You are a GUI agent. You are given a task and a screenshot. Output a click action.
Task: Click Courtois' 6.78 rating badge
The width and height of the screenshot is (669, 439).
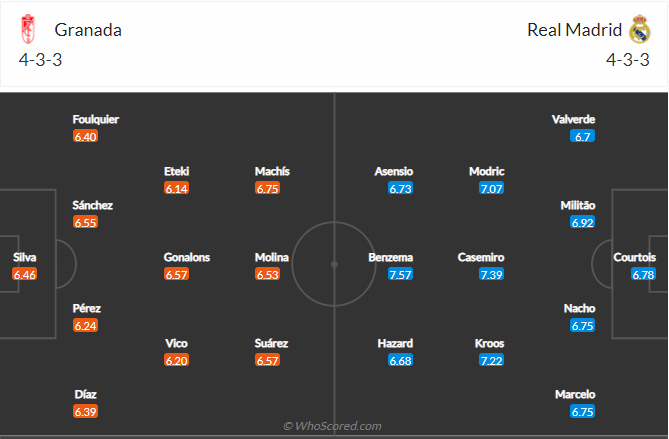click(x=643, y=274)
